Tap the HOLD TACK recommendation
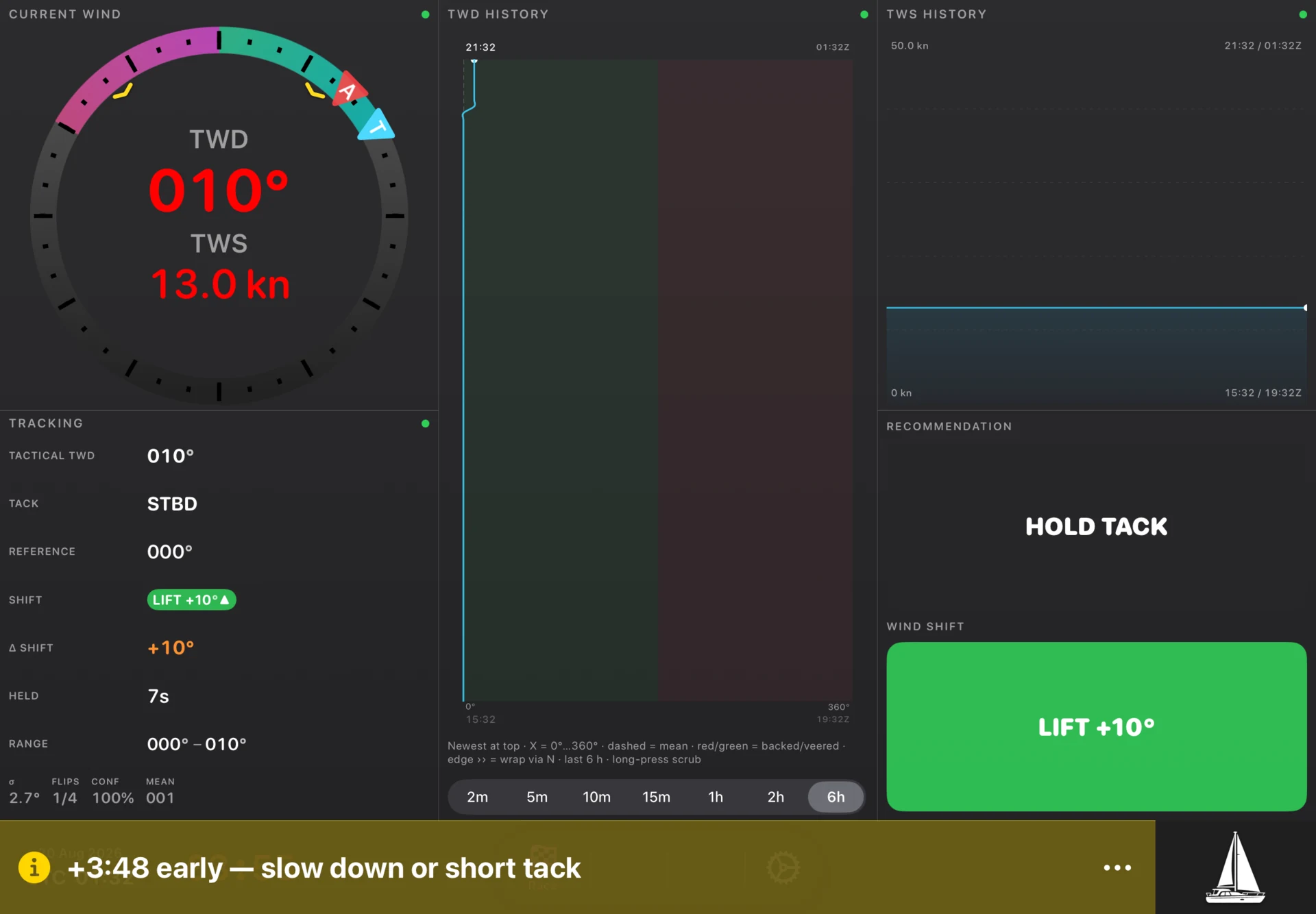Viewport: 1316px width, 914px height. click(x=1096, y=526)
